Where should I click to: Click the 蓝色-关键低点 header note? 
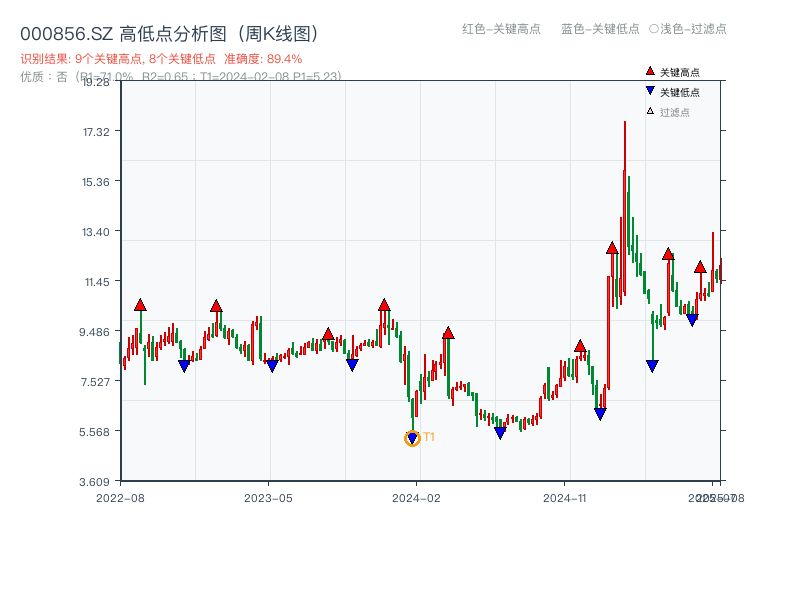click(x=600, y=29)
